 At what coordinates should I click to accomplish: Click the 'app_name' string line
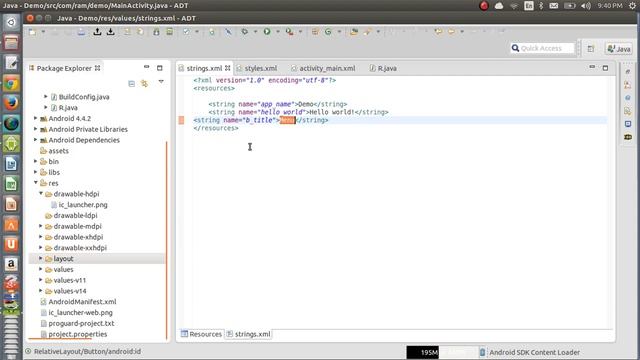click(x=278, y=104)
